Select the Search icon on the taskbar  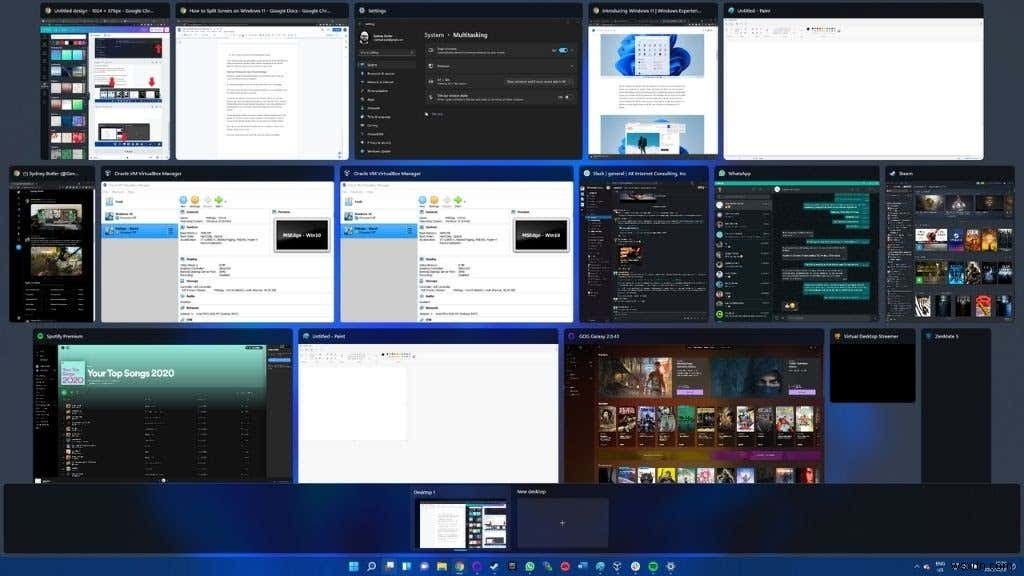click(371, 565)
